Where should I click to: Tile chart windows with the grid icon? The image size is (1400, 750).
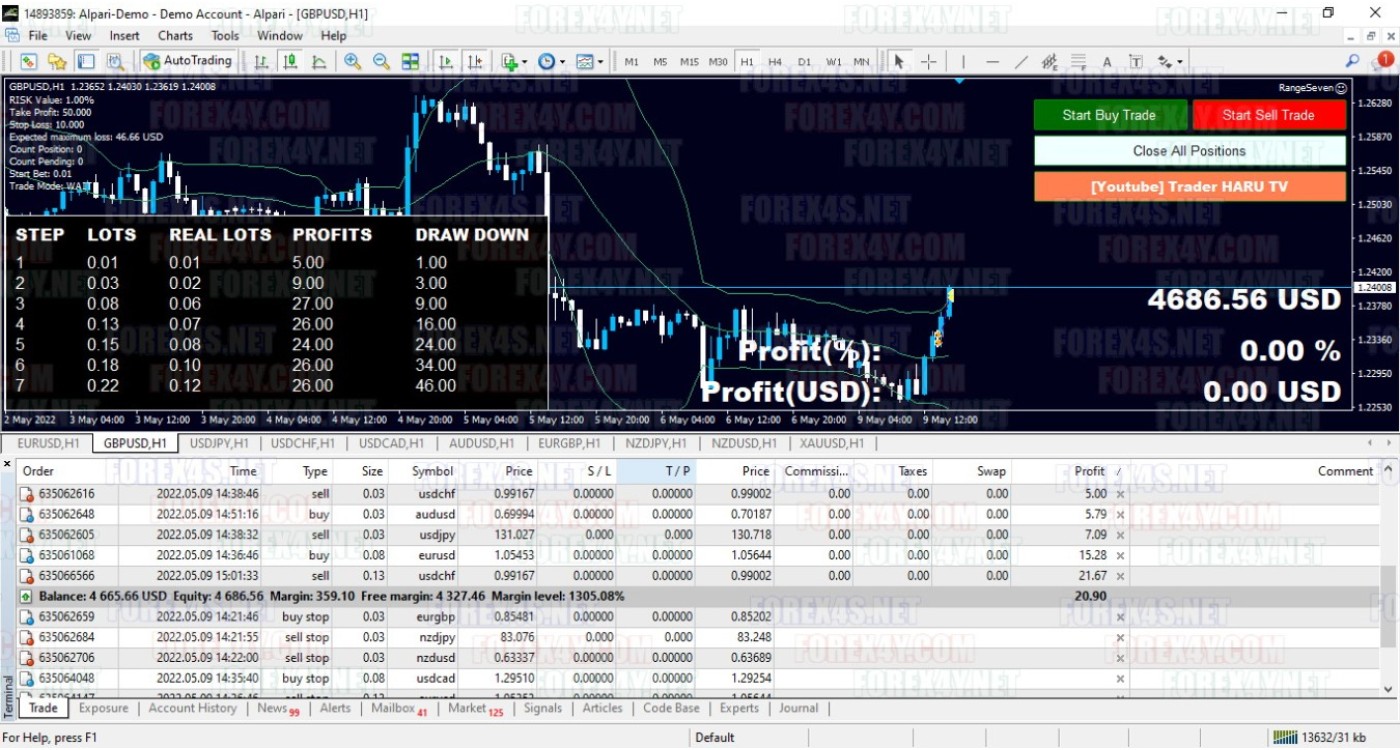pyautogui.click(x=410, y=62)
